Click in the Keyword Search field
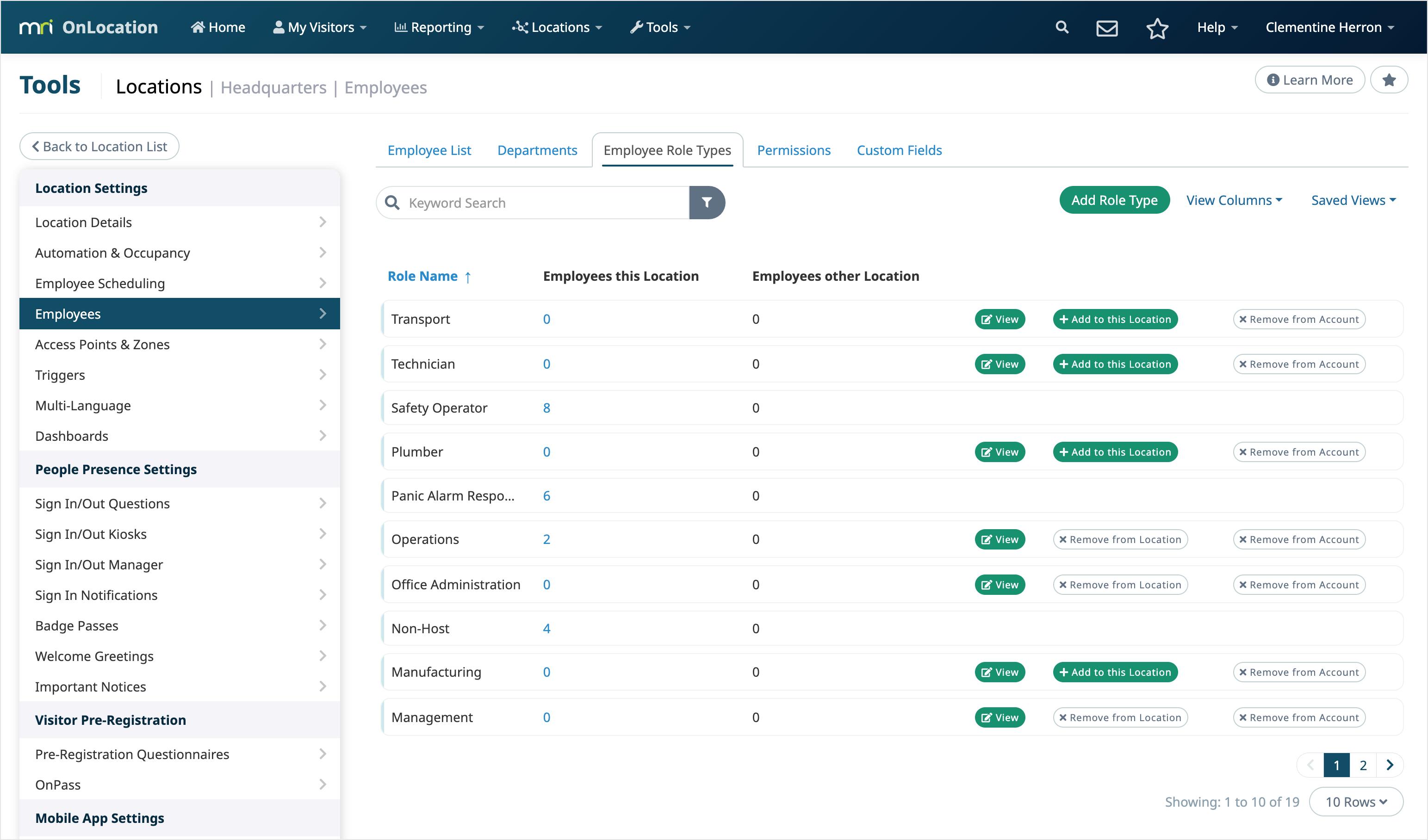This screenshot has width=1428, height=840. point(544,203)
